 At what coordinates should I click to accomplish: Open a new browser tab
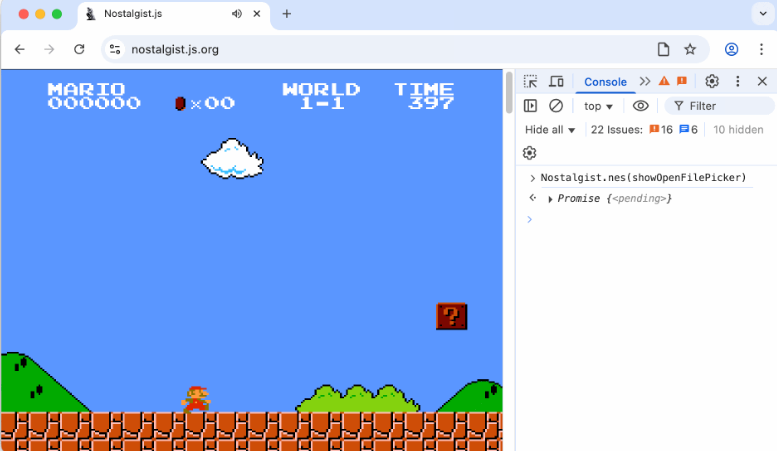click(286, 14)
